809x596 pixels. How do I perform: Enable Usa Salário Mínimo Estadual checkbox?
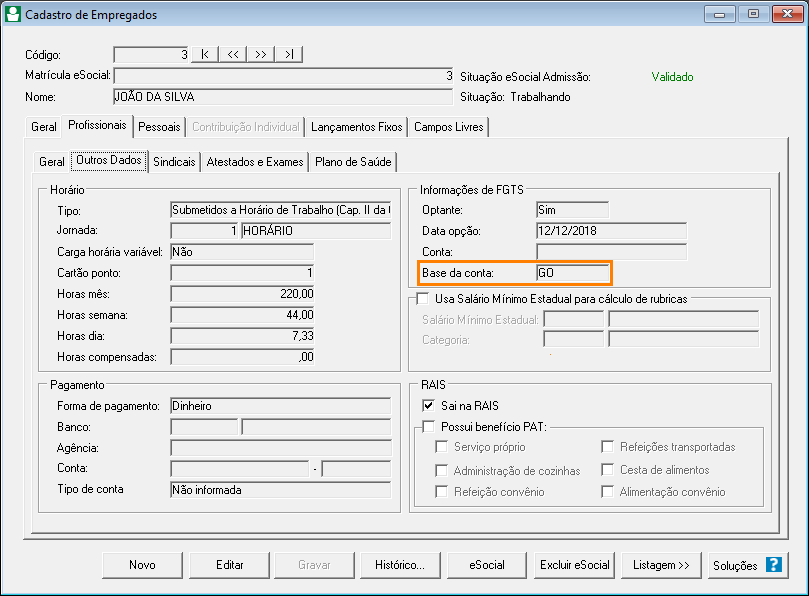coord(422,298)
